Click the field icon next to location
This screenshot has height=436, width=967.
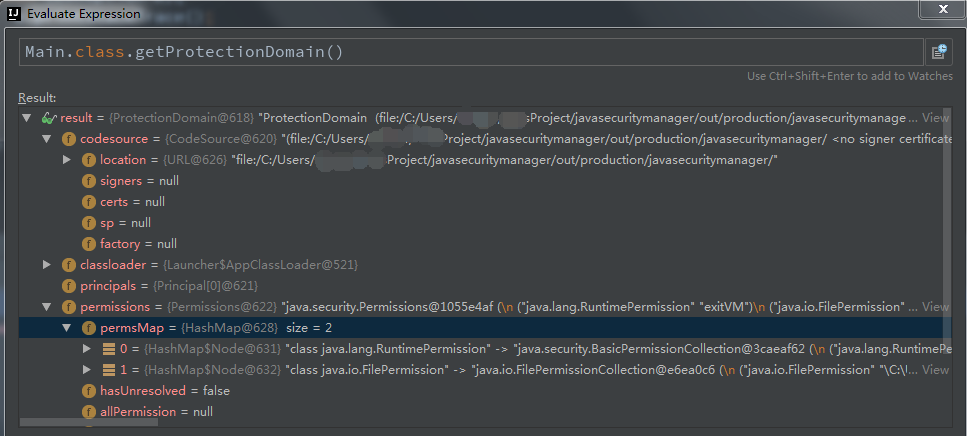[x=89, y=160]
